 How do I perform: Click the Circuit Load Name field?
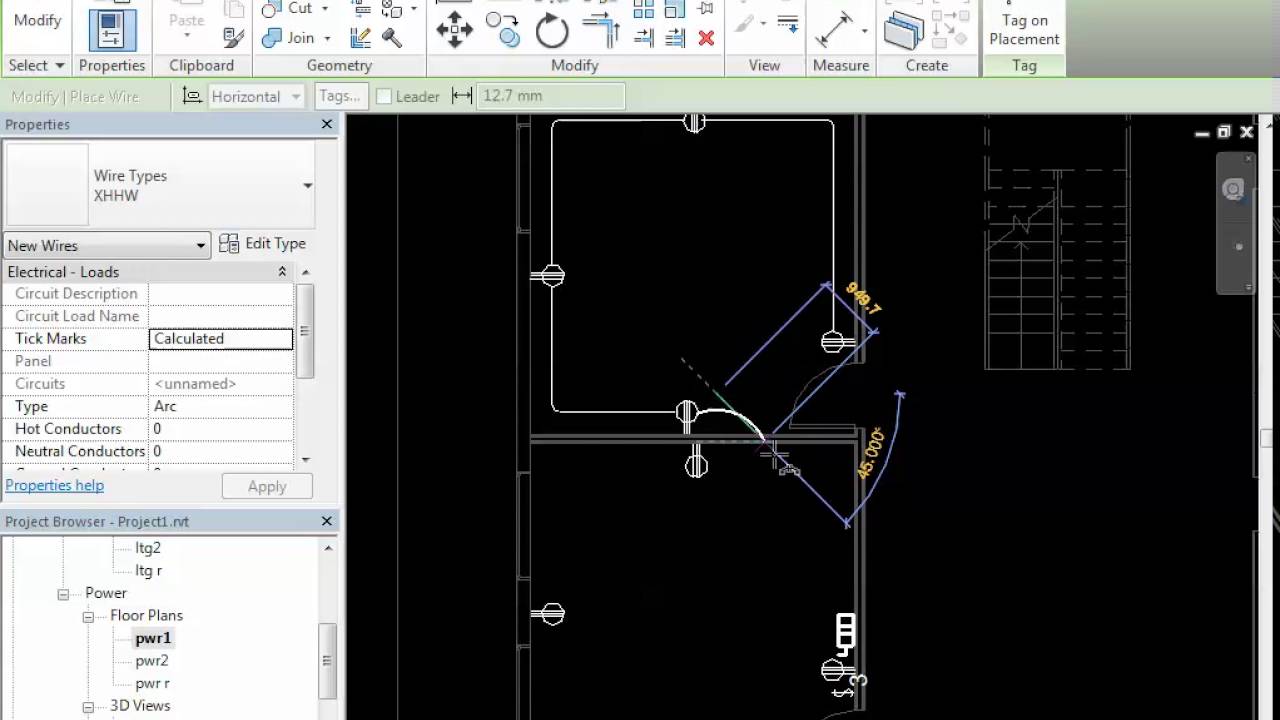pos(221,316)
